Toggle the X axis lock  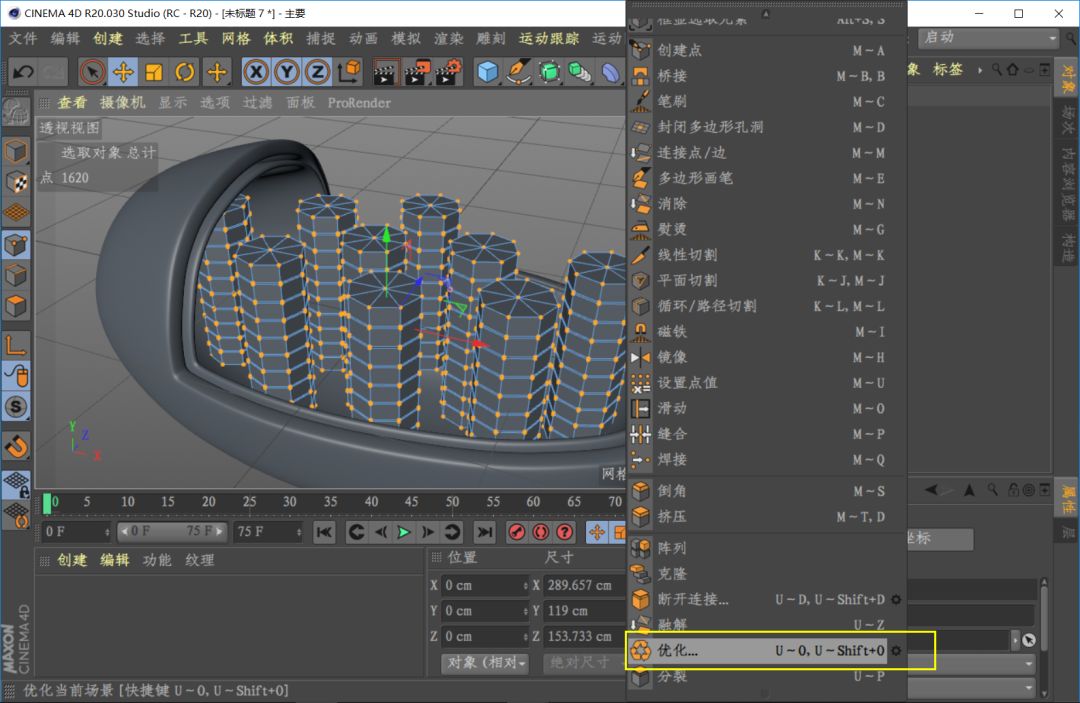click(x=256, y=72)
